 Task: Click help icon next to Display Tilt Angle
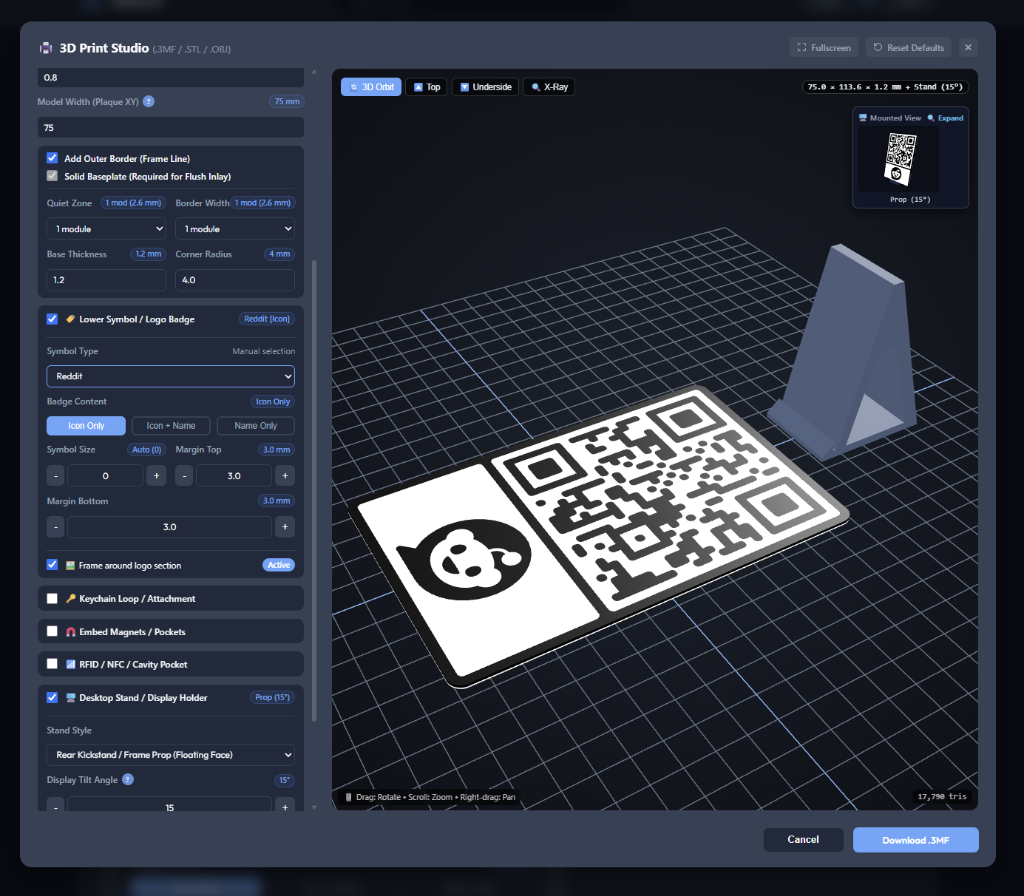pos(128,779)
